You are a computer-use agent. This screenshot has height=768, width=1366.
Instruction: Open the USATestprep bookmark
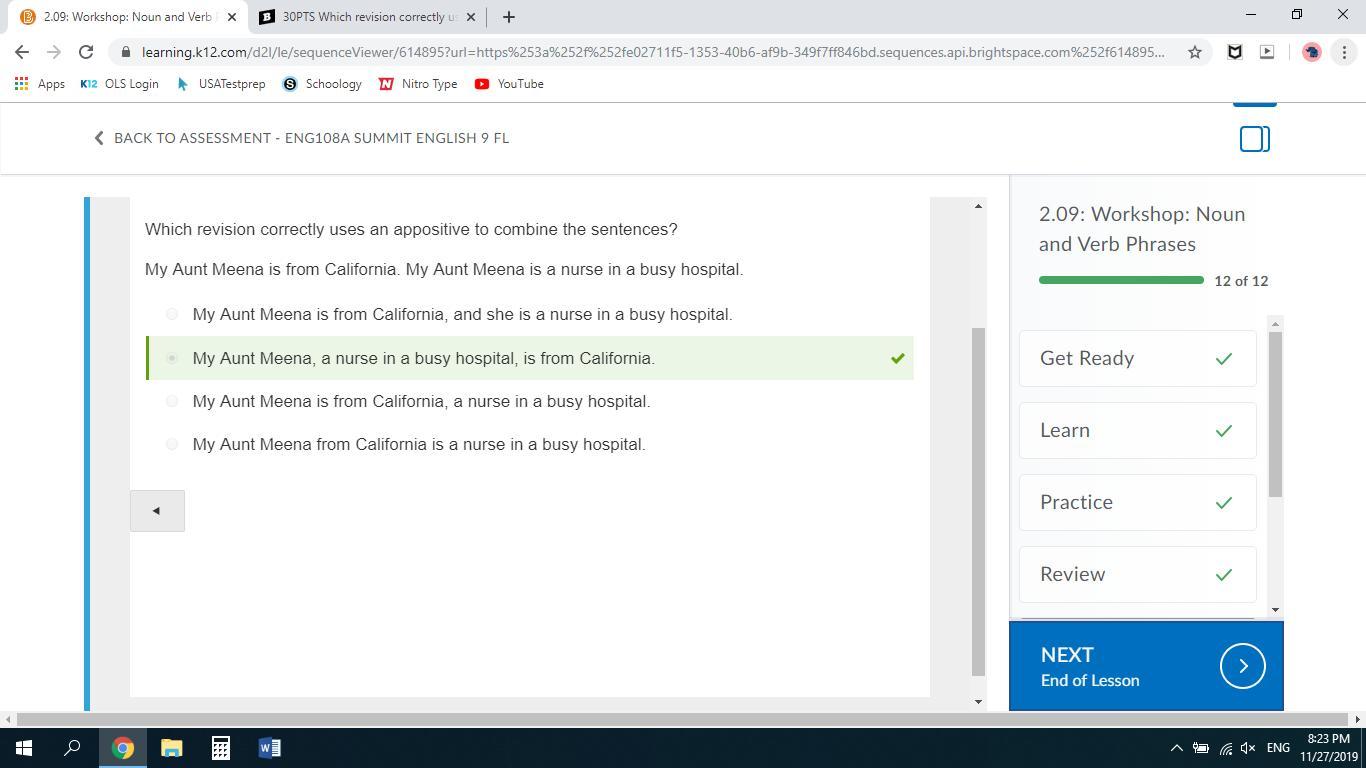pyautogui.click(x=220, y=84)
